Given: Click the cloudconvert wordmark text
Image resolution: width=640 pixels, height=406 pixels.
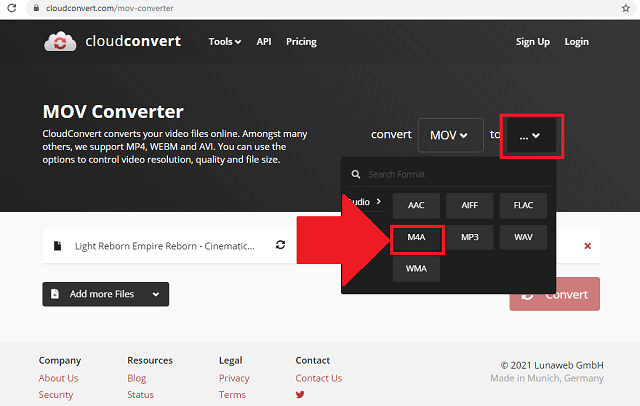Looking at the screenshot, I should pyautogui.click(x=133, y=41).
